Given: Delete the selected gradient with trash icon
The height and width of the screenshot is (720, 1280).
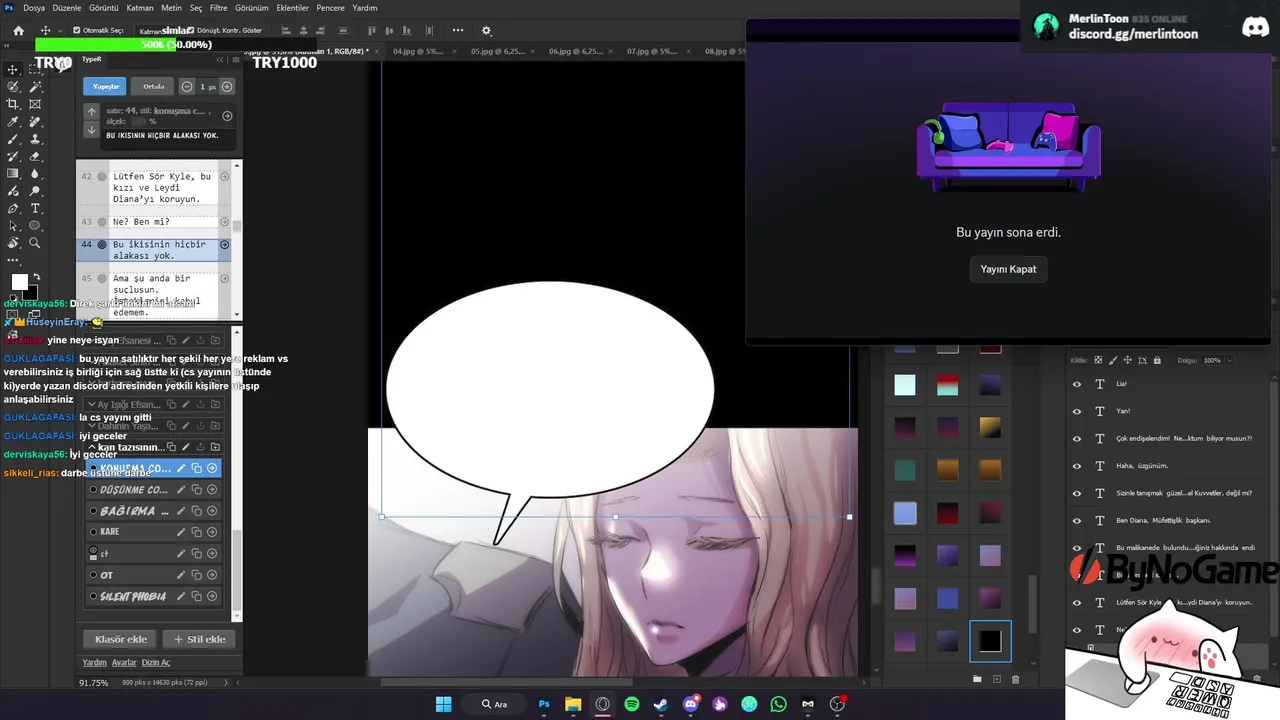Looking at the screenshot, I should point(1015,679).
